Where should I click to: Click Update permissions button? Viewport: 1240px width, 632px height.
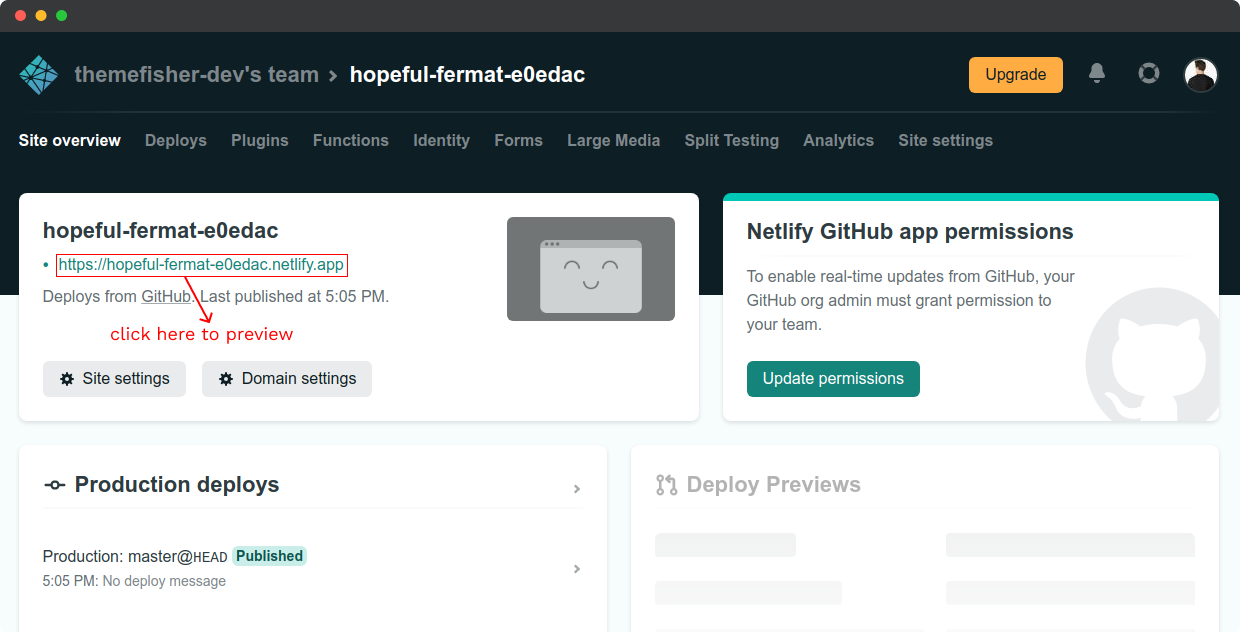point(833,379)
